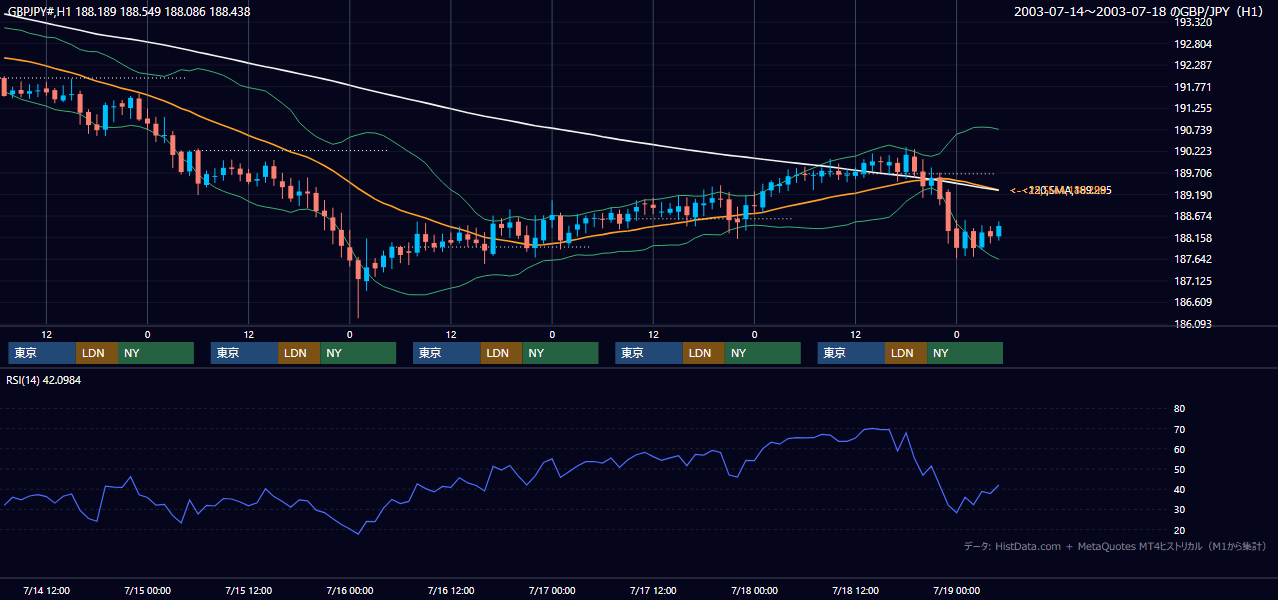Click the 187.642 price axis label
1278x600 pixels.
[x=1192, y=259]
